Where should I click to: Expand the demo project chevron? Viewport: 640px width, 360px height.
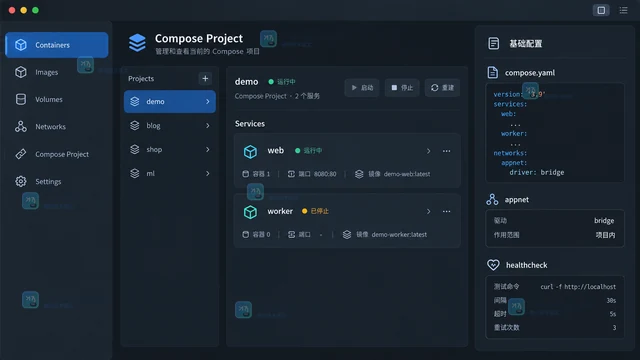coord(207,101)
